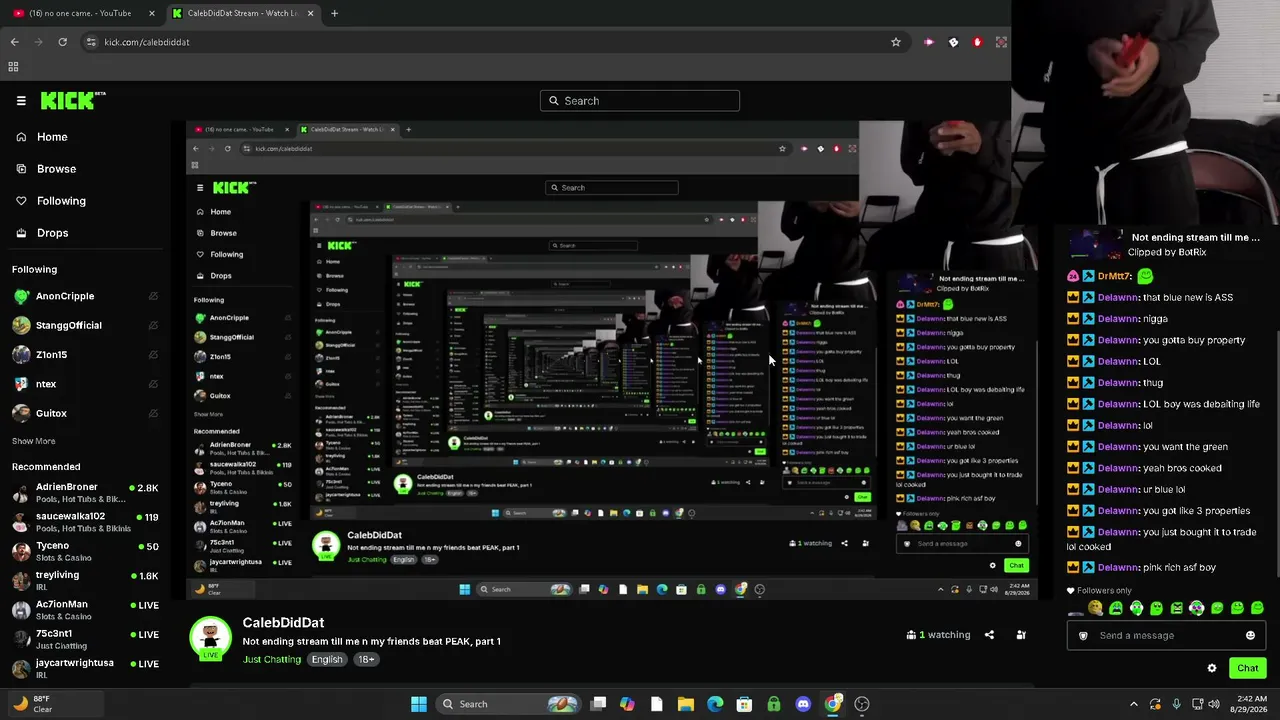Open the emoji picker in chat input
Viewport: 1280px width, 720px height.
point(1250,636)
